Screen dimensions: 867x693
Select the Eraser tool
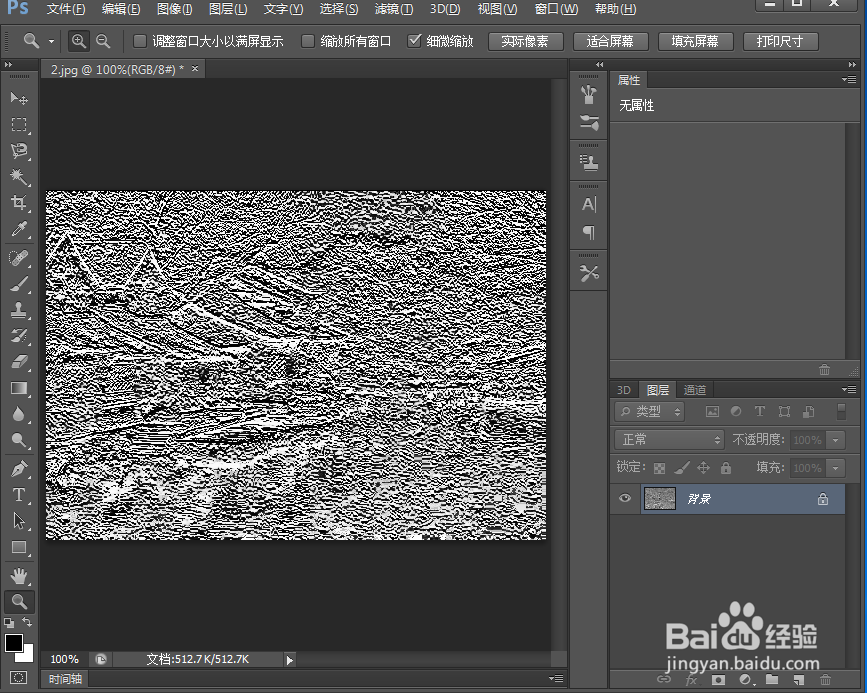pyautogui.click(x=19, y=362)
